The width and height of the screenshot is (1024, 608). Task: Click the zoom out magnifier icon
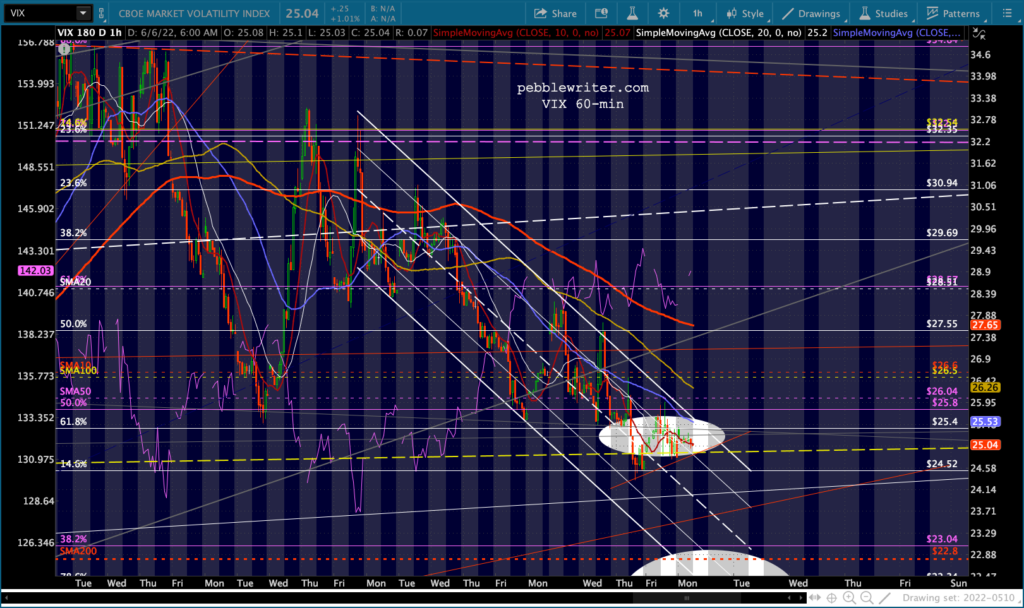867,598
